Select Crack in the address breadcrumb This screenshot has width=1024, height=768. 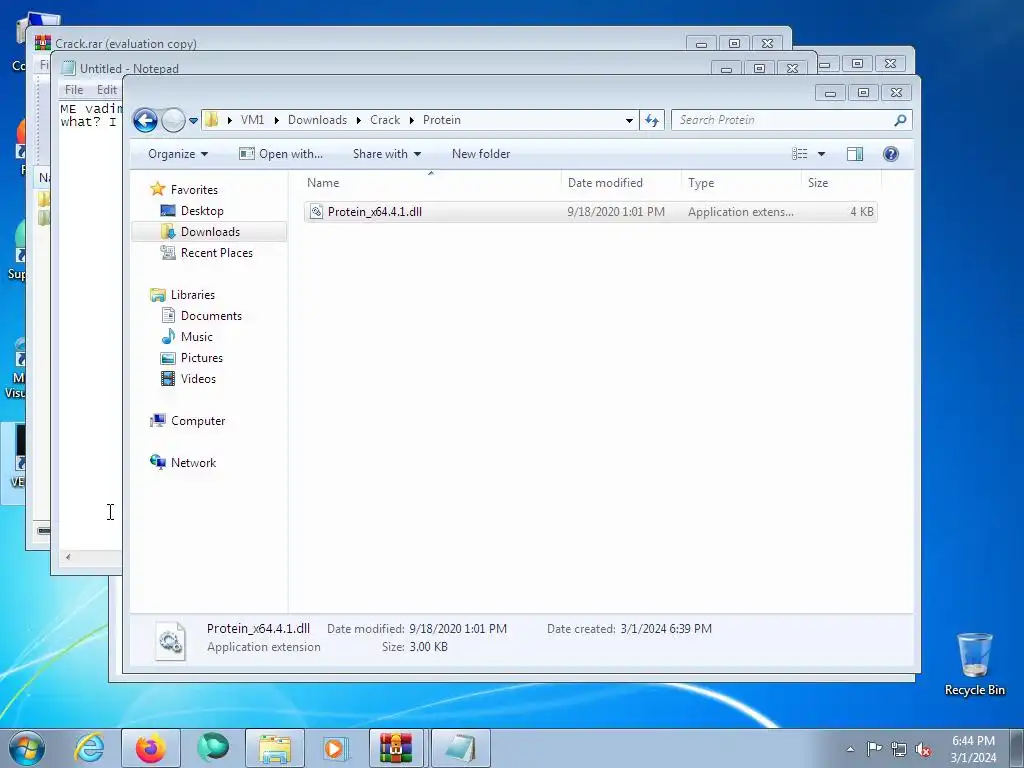pos(385,120)
